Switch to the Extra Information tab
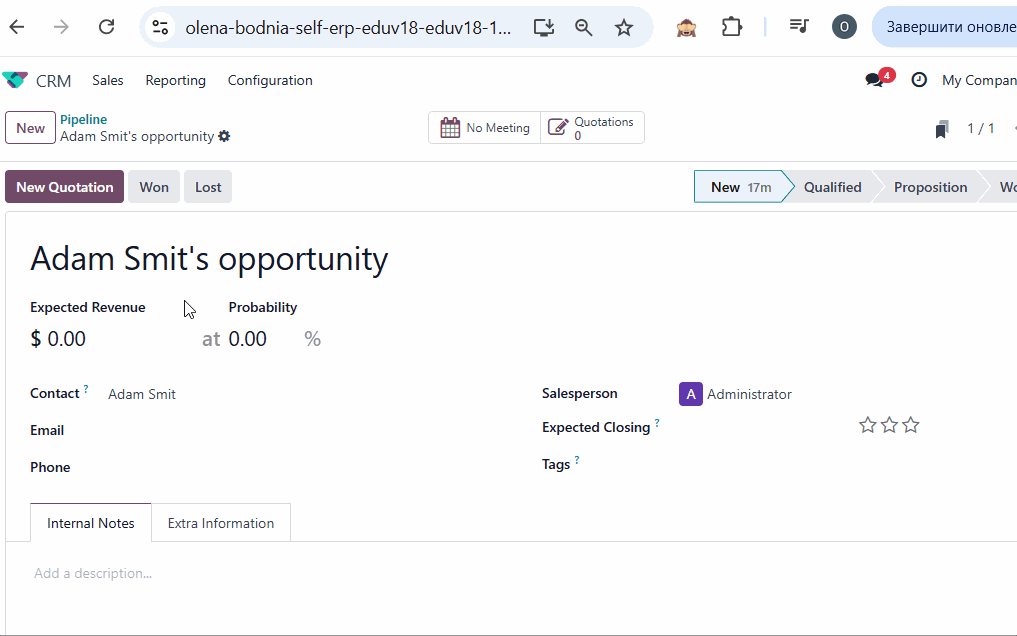 [x=221, y=523]
